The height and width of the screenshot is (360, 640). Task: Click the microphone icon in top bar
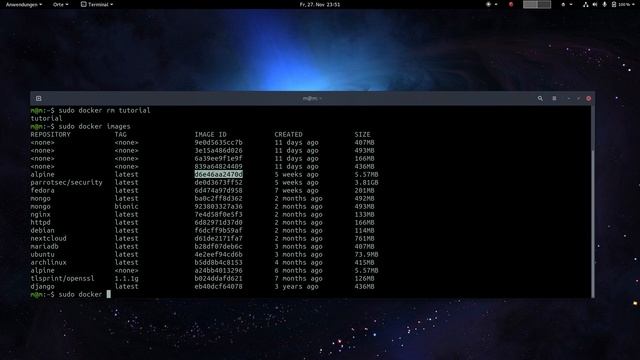pyautogui.click(x=604, y=4)
